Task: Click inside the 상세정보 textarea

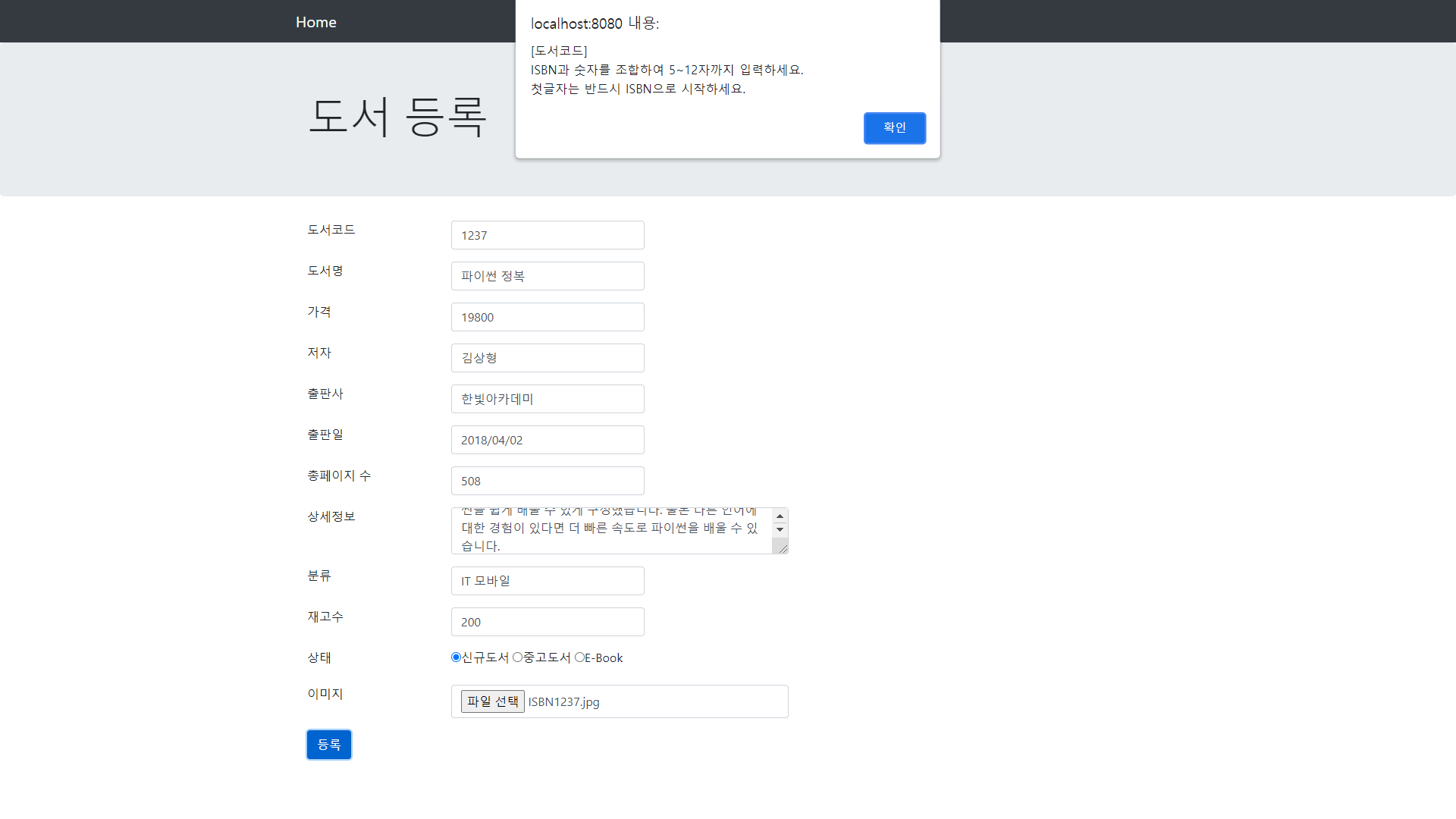Action: tap(610, 531)
